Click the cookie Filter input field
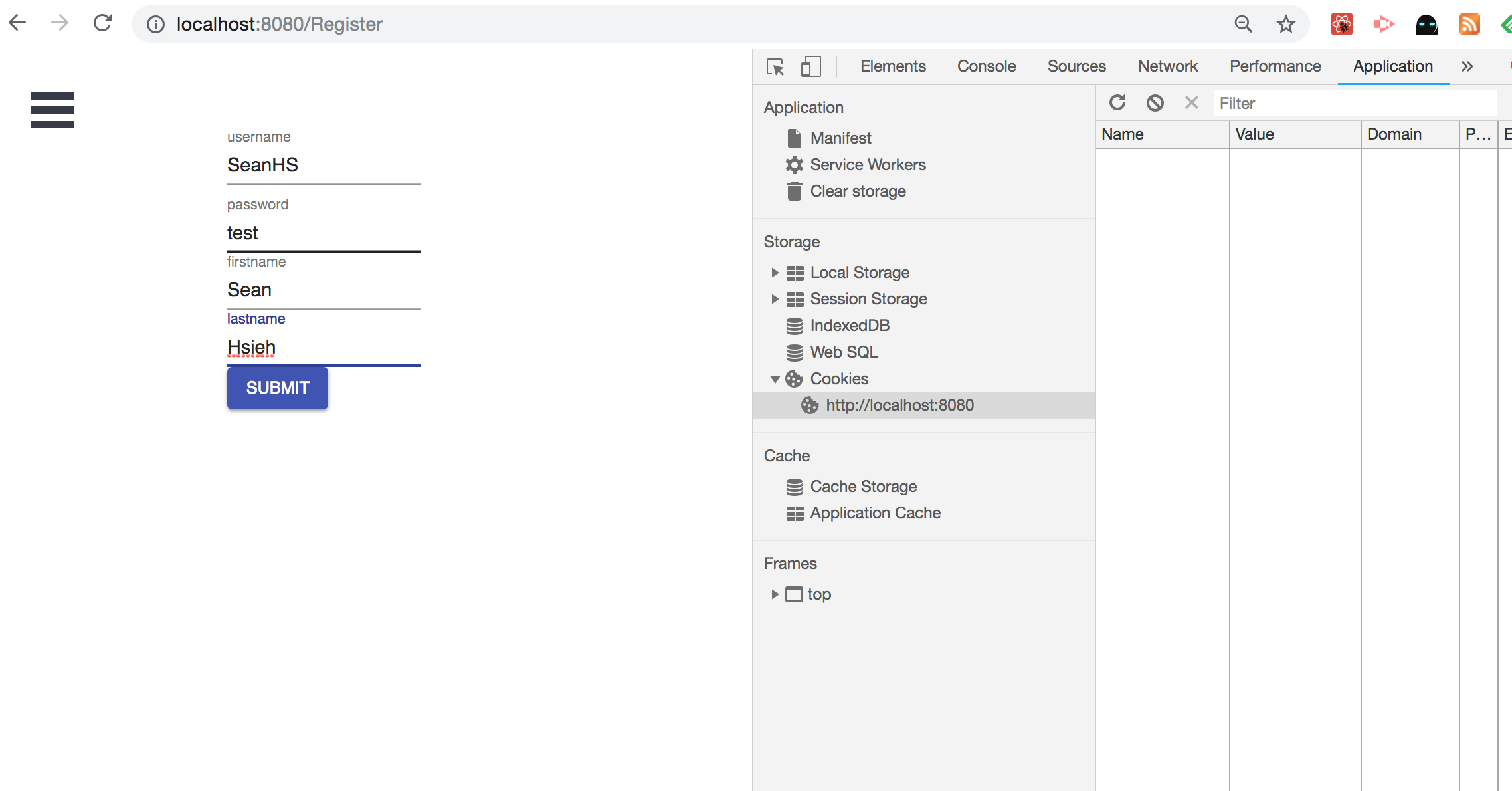 coord(1355,104)
